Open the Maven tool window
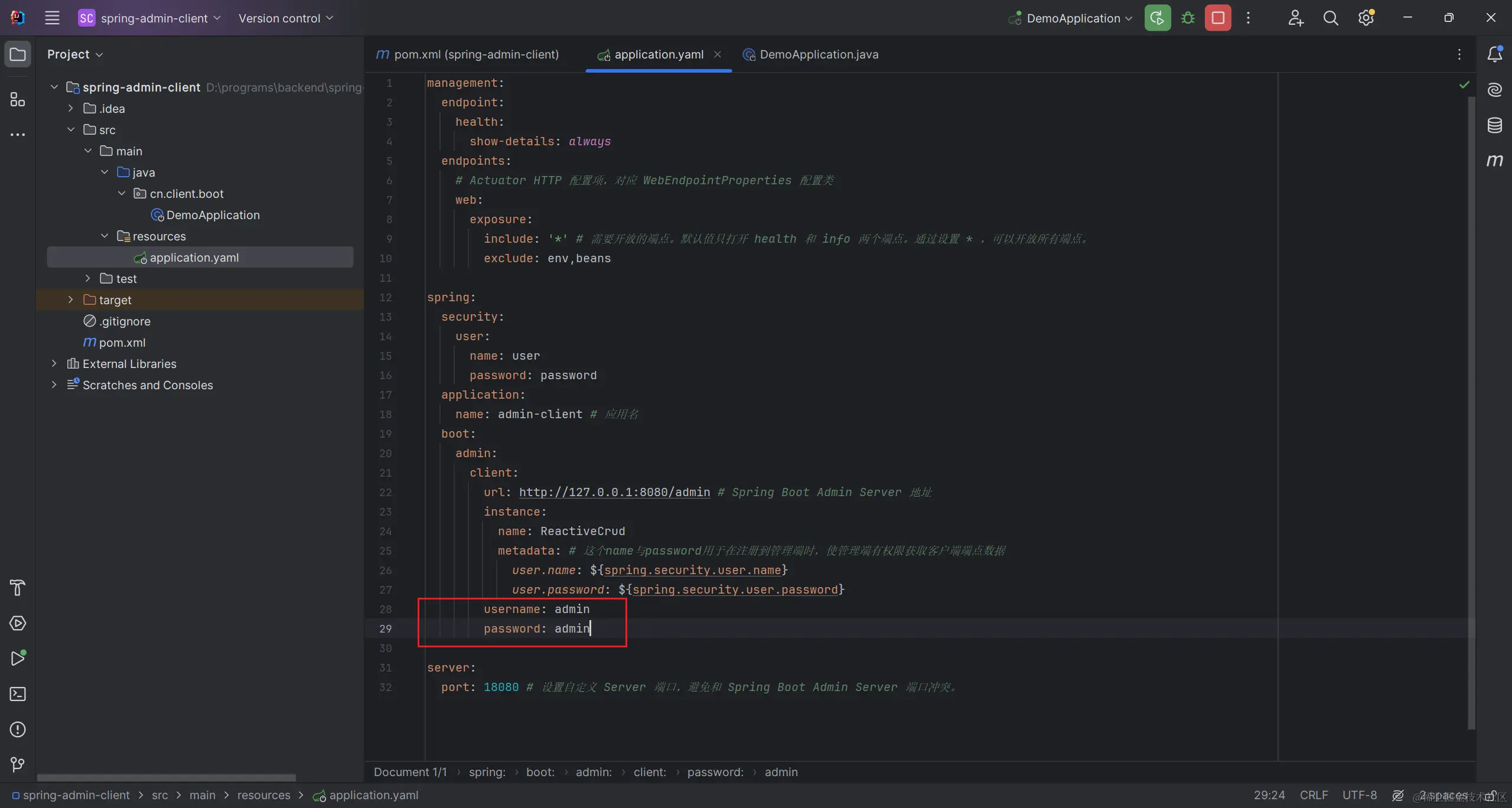Viewport: 1512px width, 808px height. tap(1494, 161)
